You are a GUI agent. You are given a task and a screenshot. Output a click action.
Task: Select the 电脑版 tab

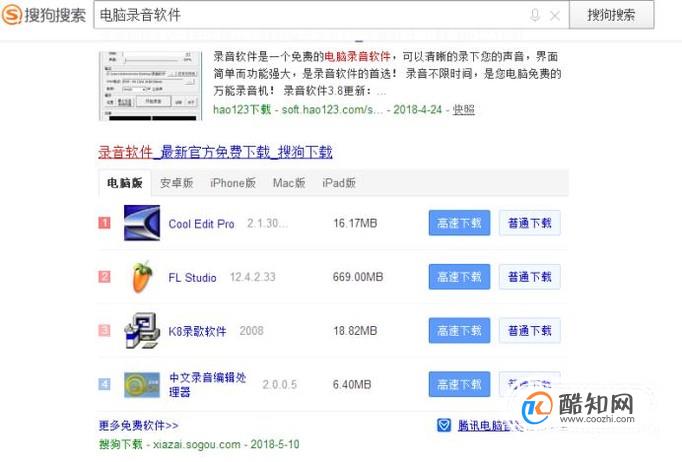tap(125, 183)
